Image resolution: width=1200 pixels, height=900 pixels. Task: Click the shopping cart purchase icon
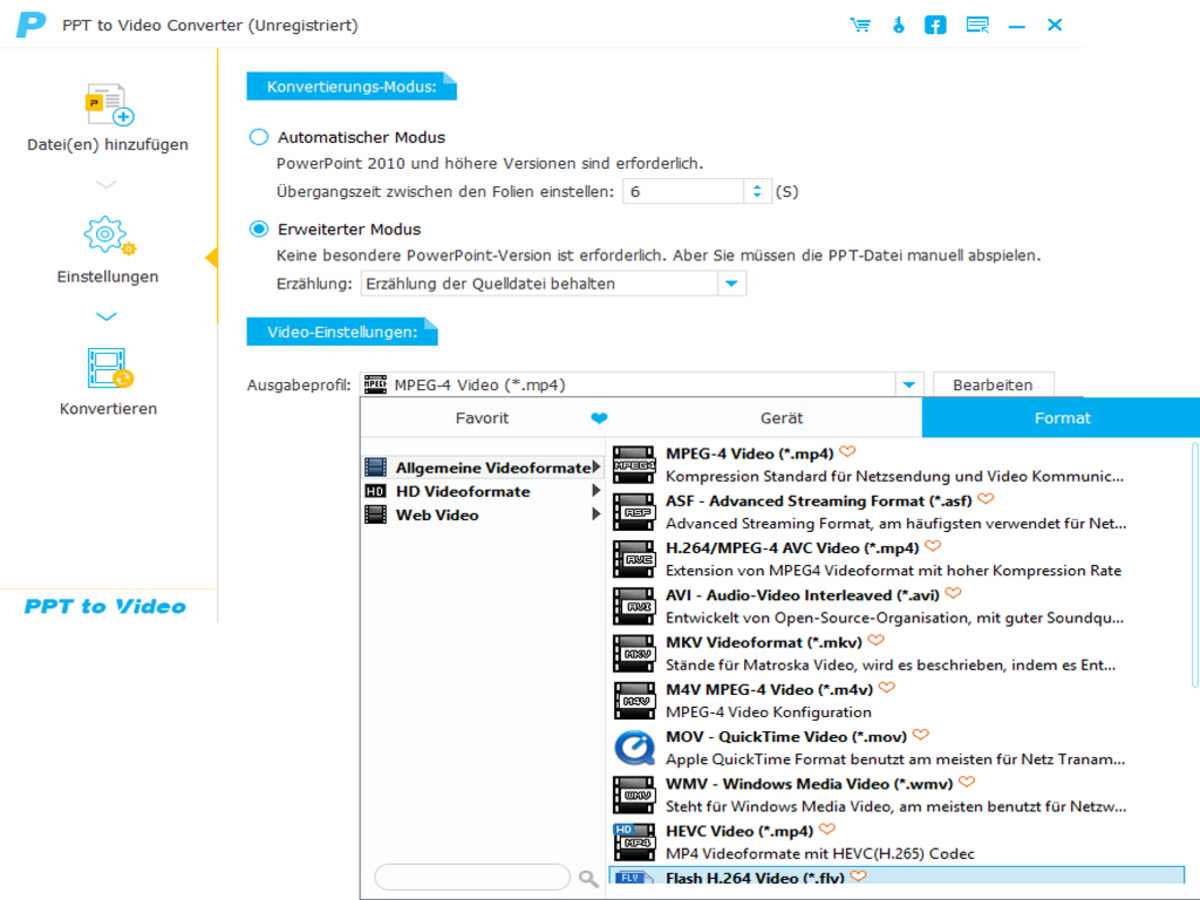(x=860, y=25)
